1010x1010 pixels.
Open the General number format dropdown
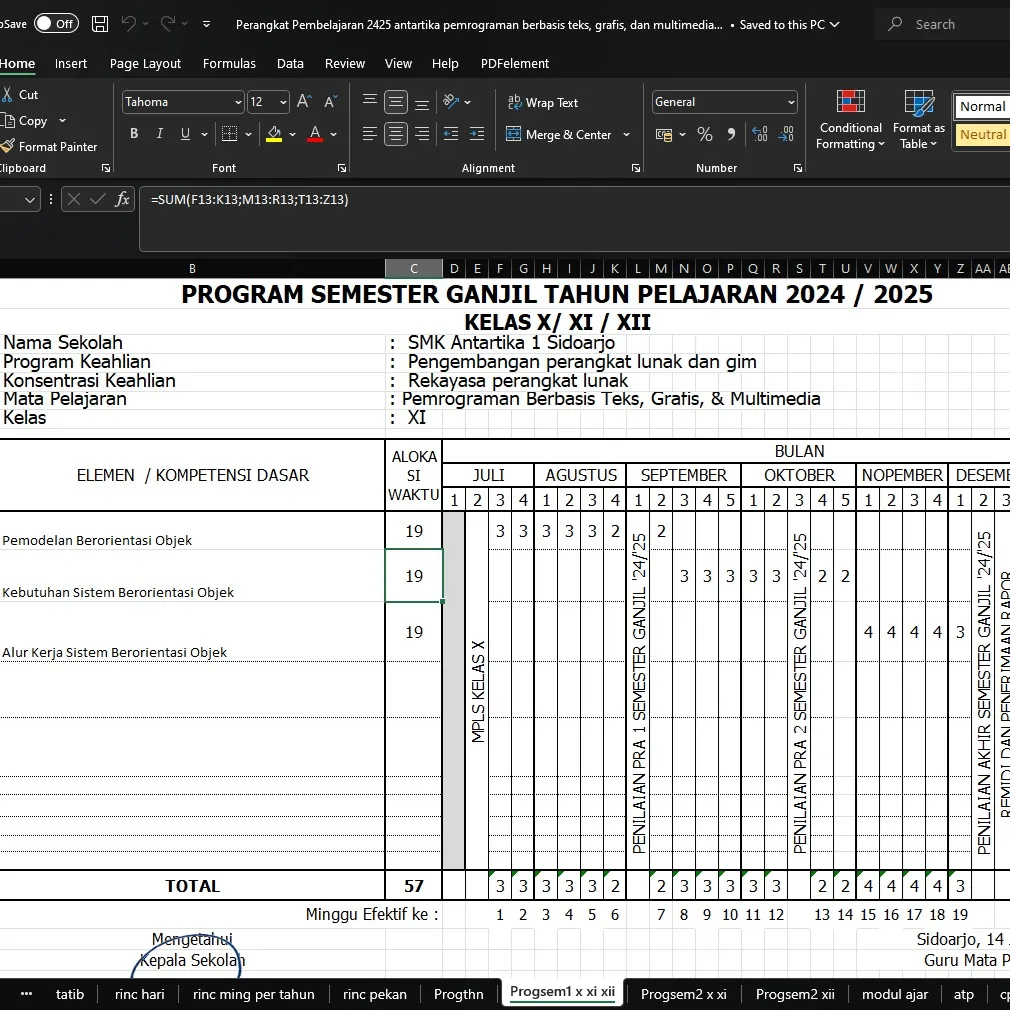pyautogui.click(x=793, y=101)
